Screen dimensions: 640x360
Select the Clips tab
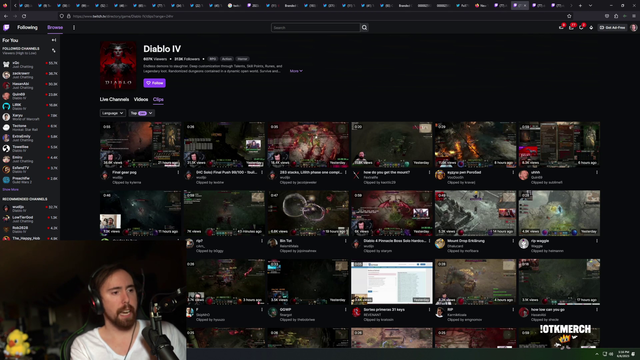point(158,99)
